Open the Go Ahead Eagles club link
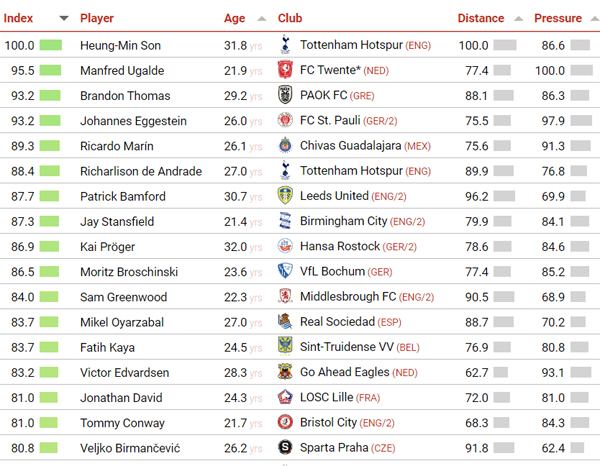Viewport: 600px width, 466px height. 345,372
